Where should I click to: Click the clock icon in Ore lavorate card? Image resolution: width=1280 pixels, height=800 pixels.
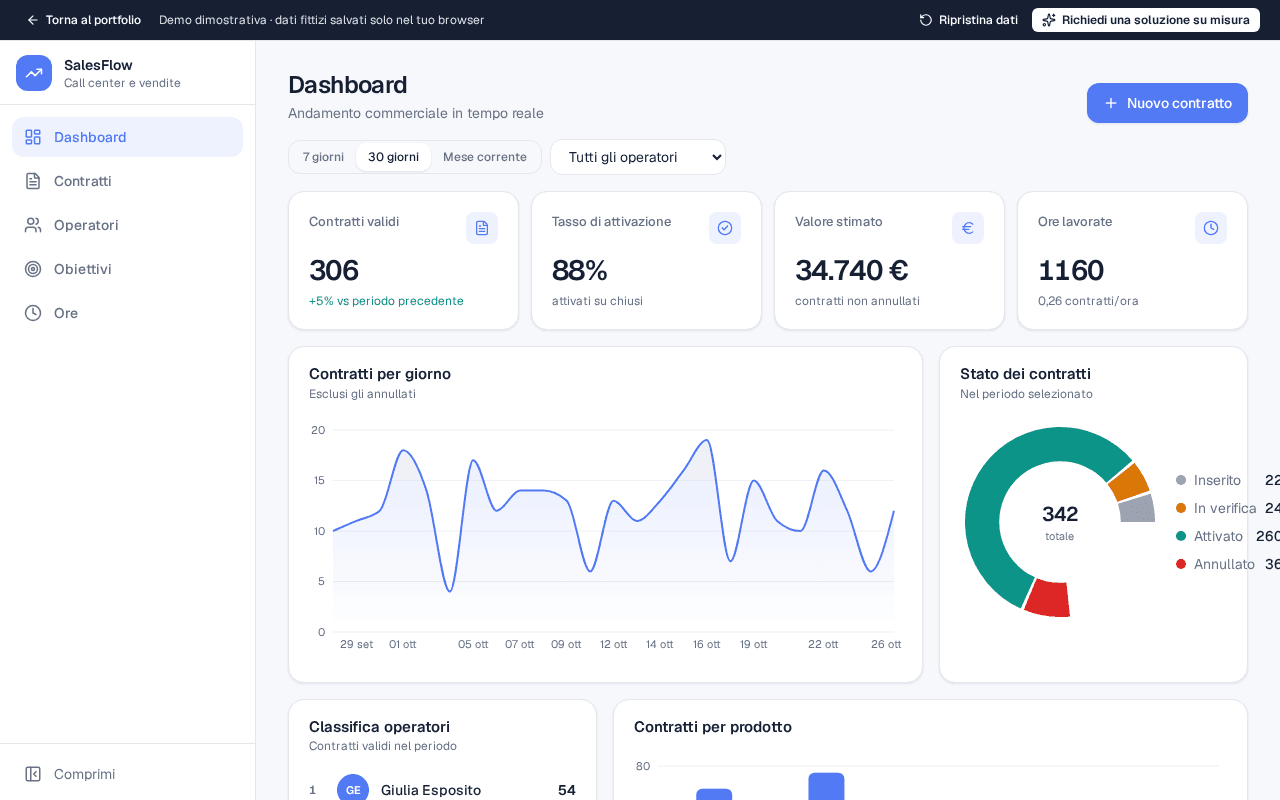click(1211, 228)
